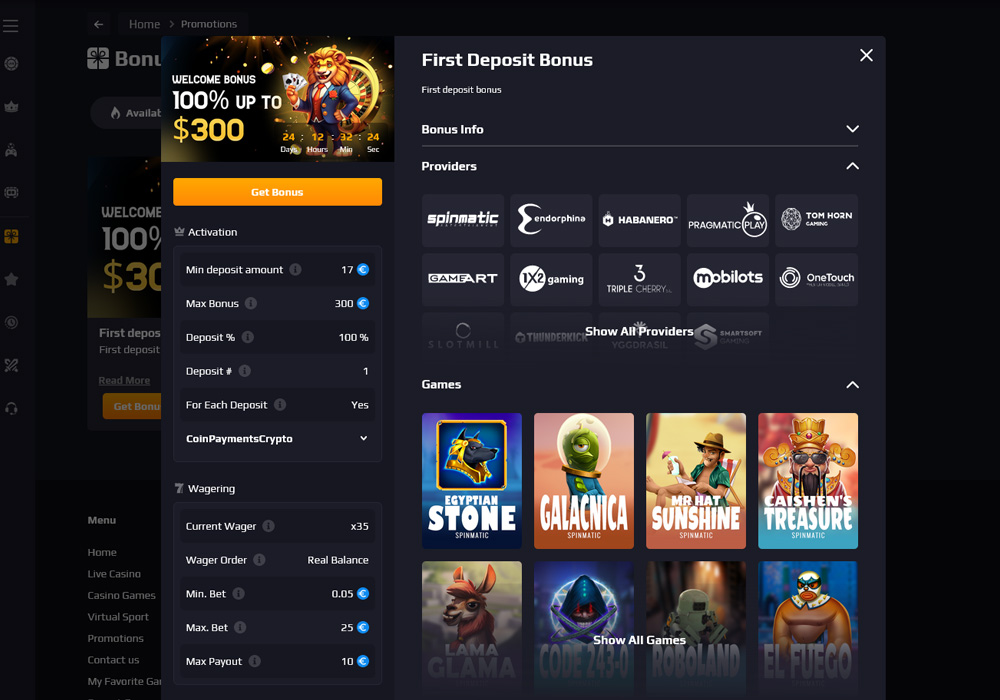Select the Pragmatic Play provider logo
The width and height of the screenshot is (1000, 700).
click(x=728, y=220)
